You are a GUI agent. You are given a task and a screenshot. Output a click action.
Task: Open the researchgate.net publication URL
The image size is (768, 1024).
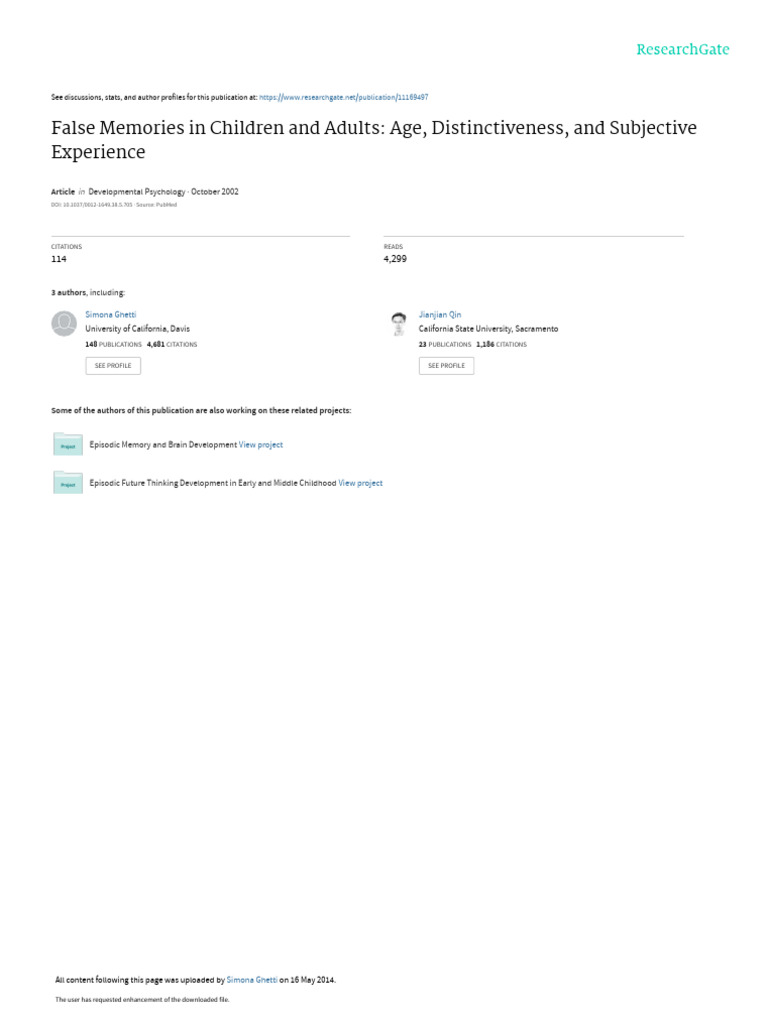[x=343, y=97]
